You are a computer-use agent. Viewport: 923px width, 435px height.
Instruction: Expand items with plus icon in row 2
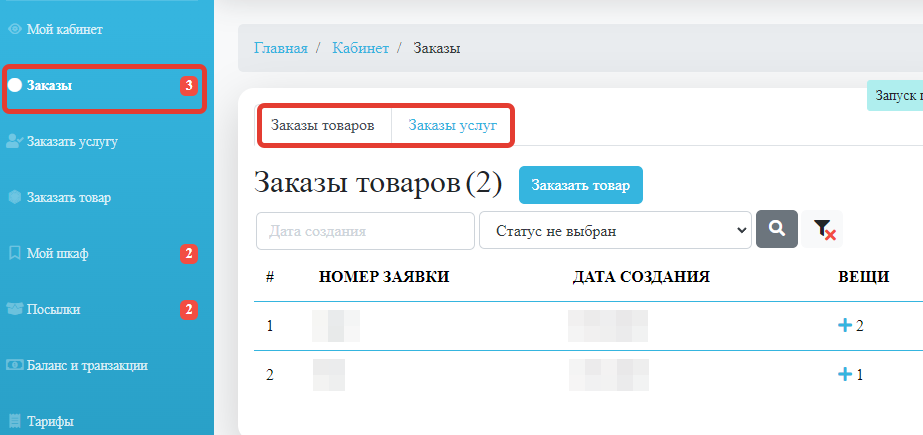click(x=845, y=374)
